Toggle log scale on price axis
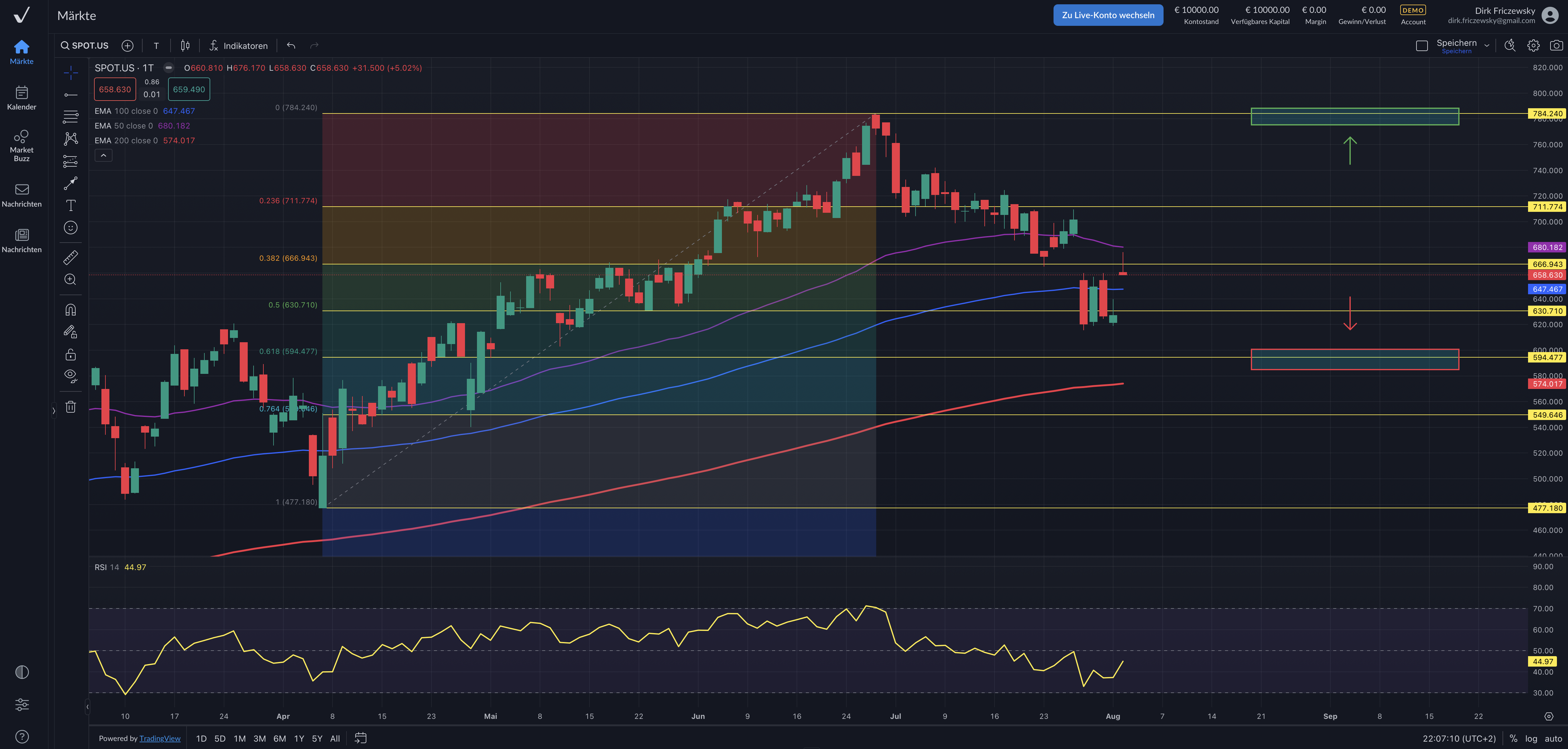1568x749 pixels. [1531, 738]
